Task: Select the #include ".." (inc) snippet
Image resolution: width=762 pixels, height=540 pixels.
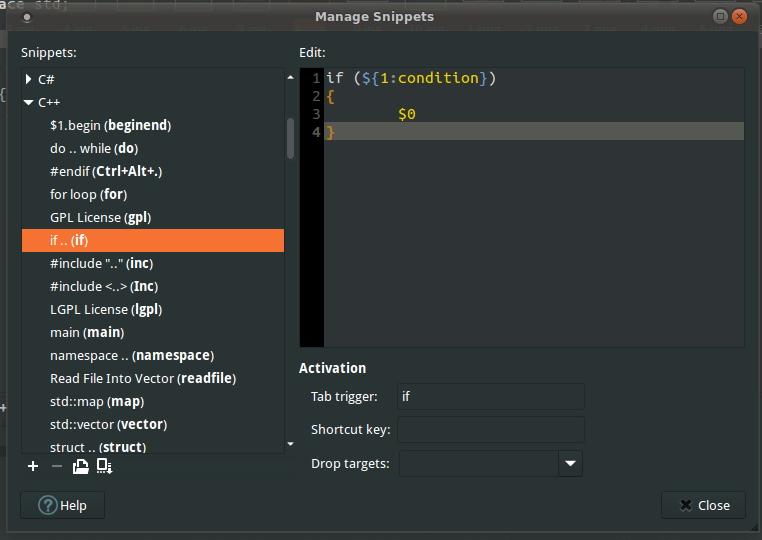Action: (153, 263)
